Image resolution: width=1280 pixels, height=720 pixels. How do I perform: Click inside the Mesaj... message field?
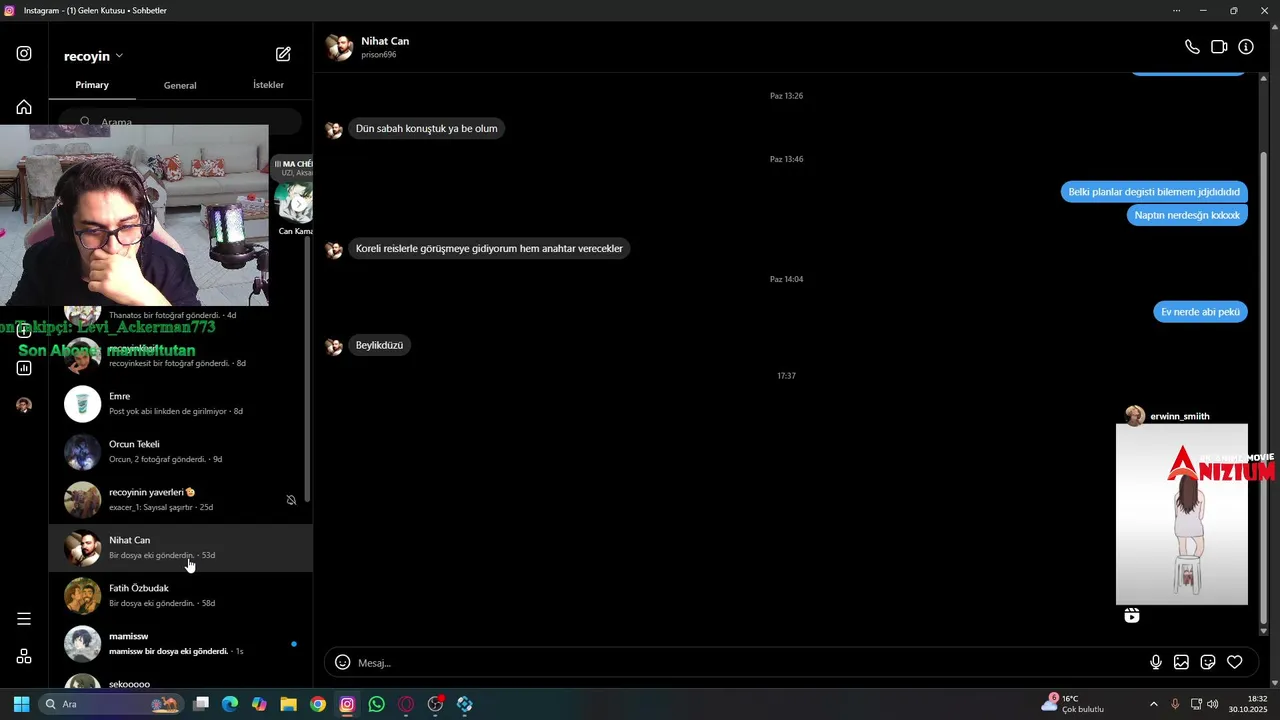tap(750, 662)
